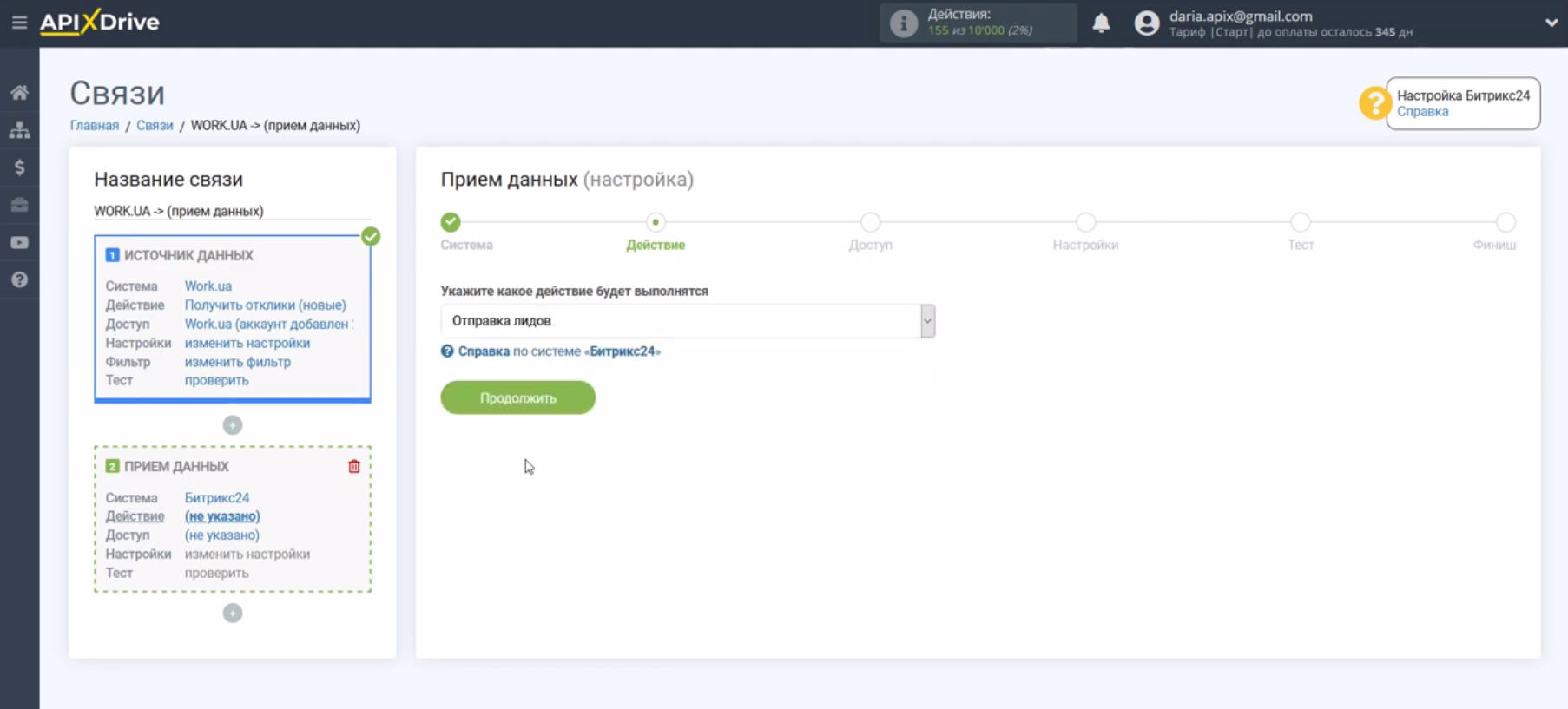Open the hamburger menu icon
This screenshot has width=1568, height=709.
click(19, 23)
